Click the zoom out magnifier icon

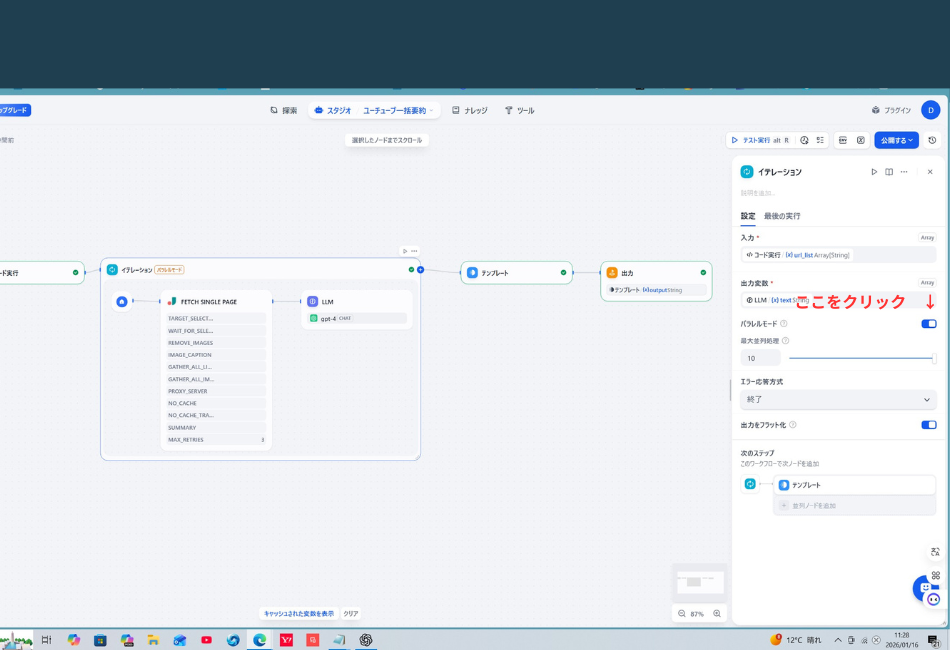point(682,614)
